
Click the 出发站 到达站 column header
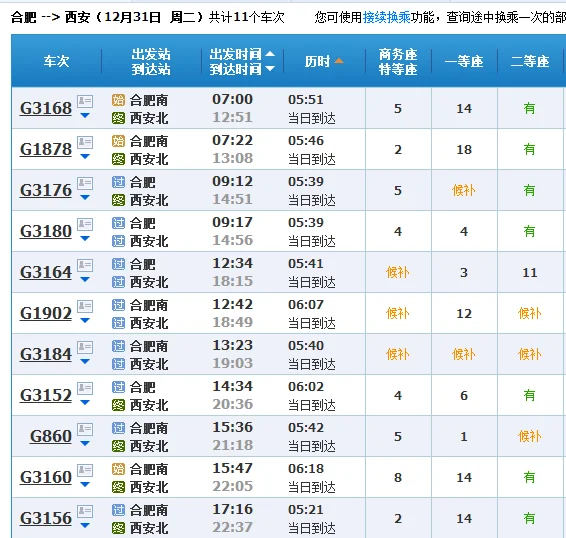151,61
